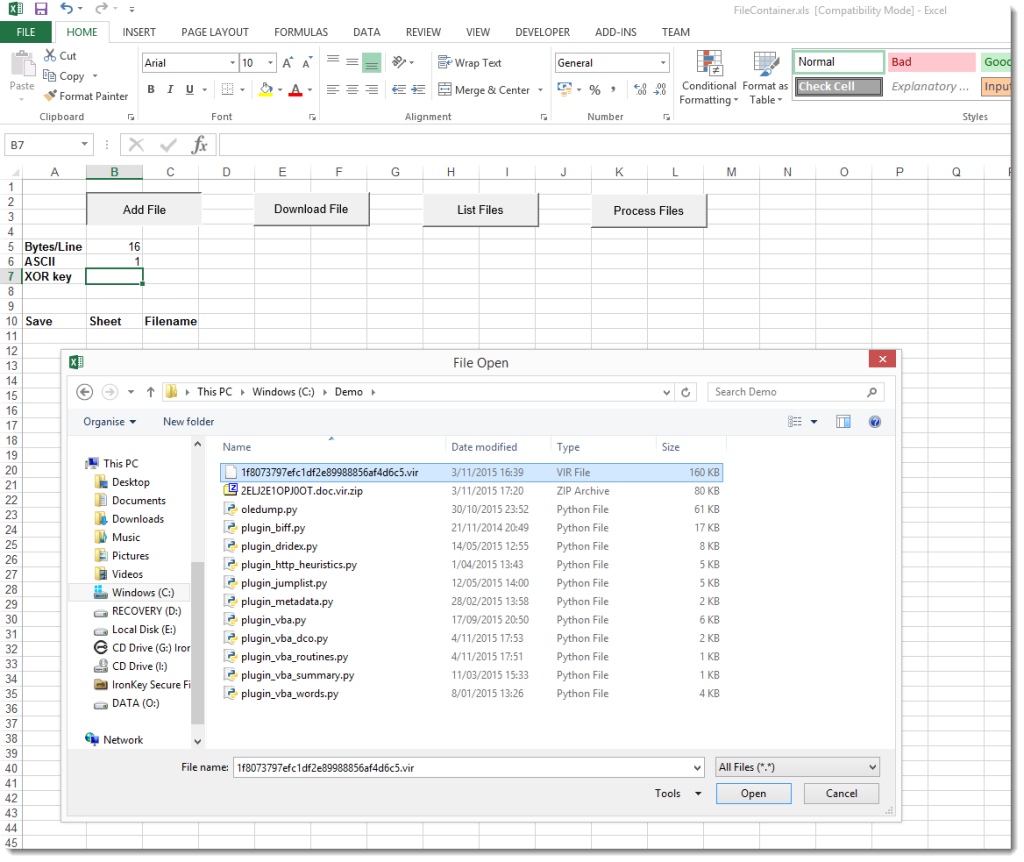The height and width of the screenshot is (862, 1024).
Task: Click the Save icon in the quick access toolbar
Action: (x=41, y=9)
